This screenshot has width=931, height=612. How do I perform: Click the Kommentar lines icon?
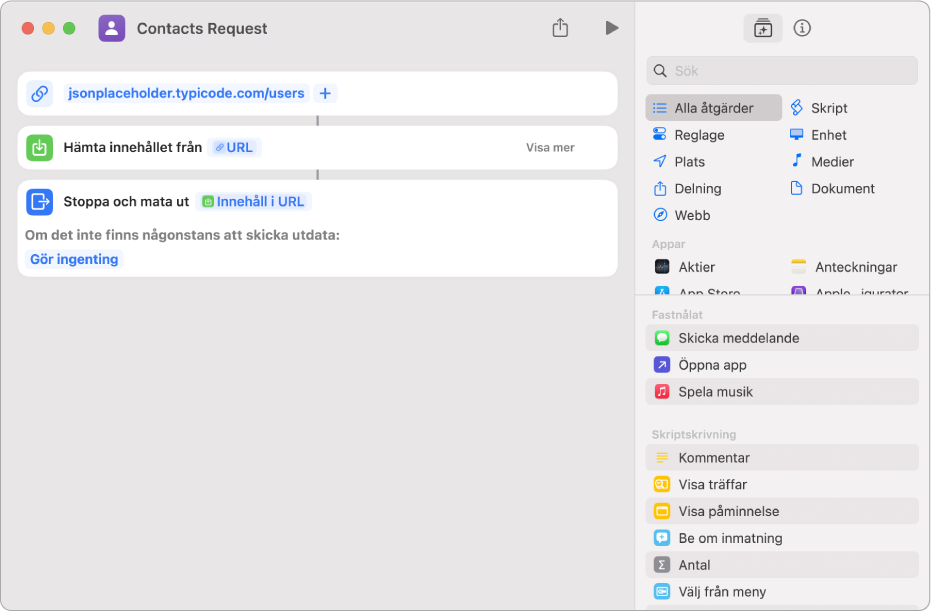pos(662,458)
